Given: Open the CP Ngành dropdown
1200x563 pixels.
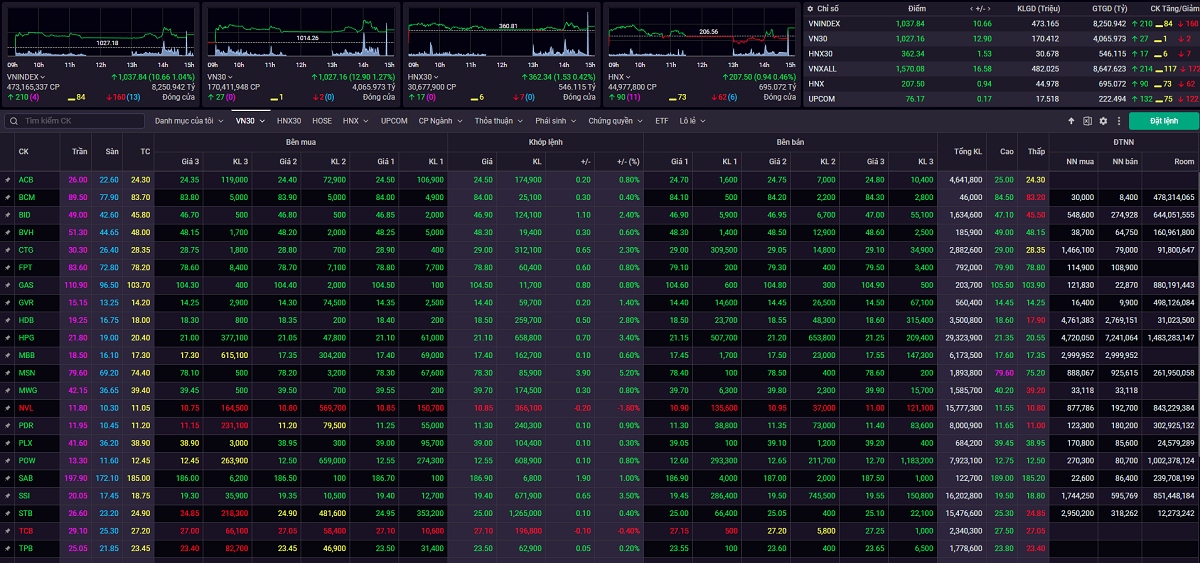Looking at the screenshot, I should click(x=440, y=121).
